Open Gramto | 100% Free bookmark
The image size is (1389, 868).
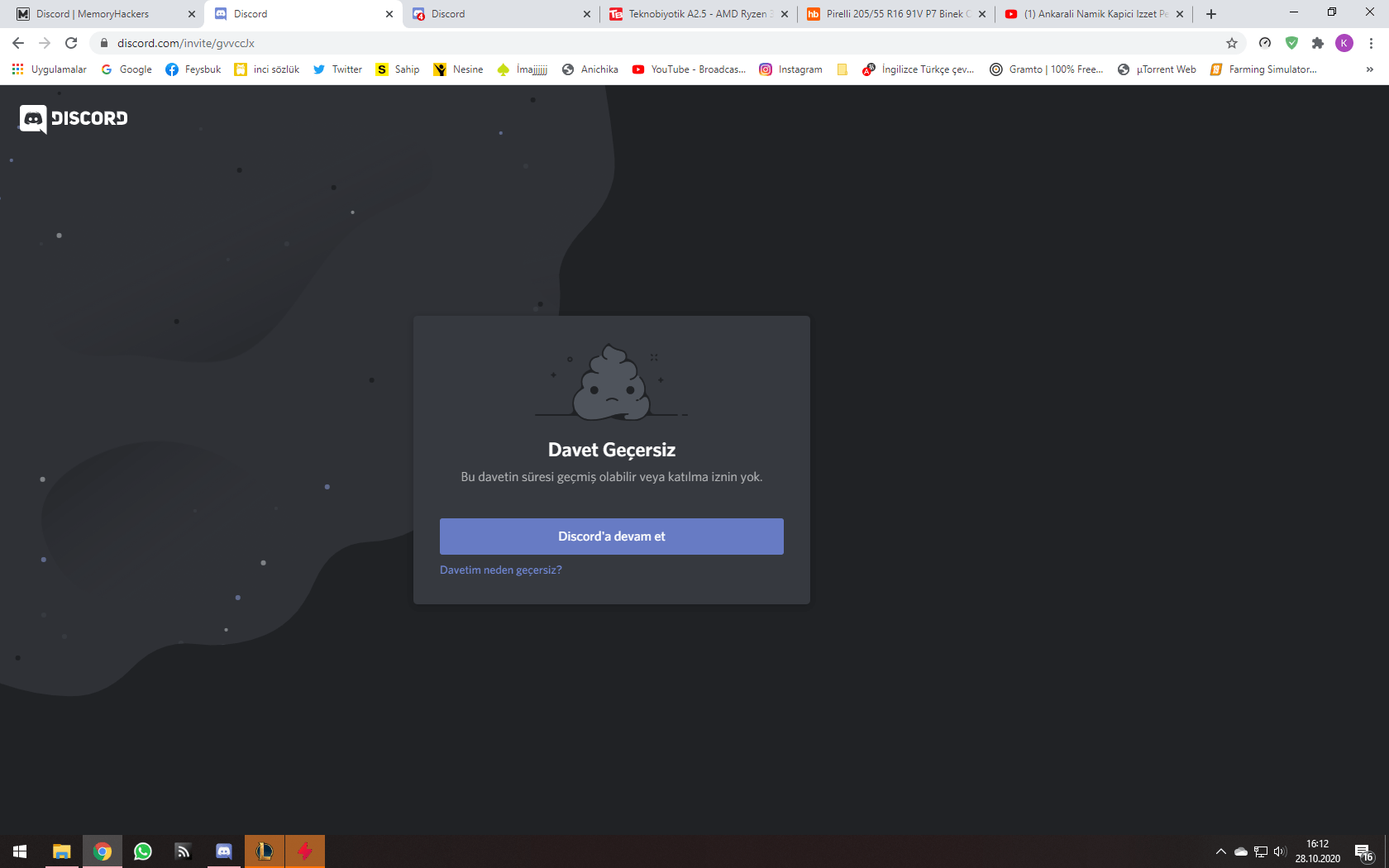click(1047, 69)
